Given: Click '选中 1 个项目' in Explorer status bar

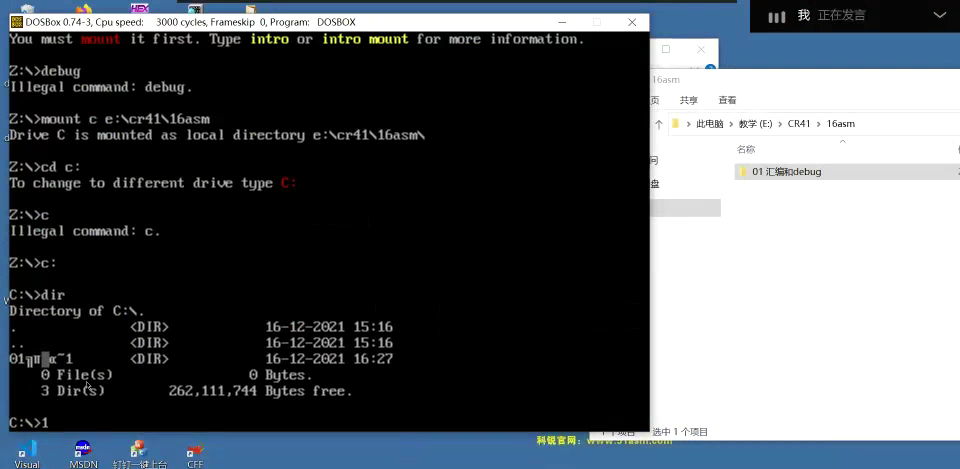Looking at the screenshot, I should pos(680,432).
